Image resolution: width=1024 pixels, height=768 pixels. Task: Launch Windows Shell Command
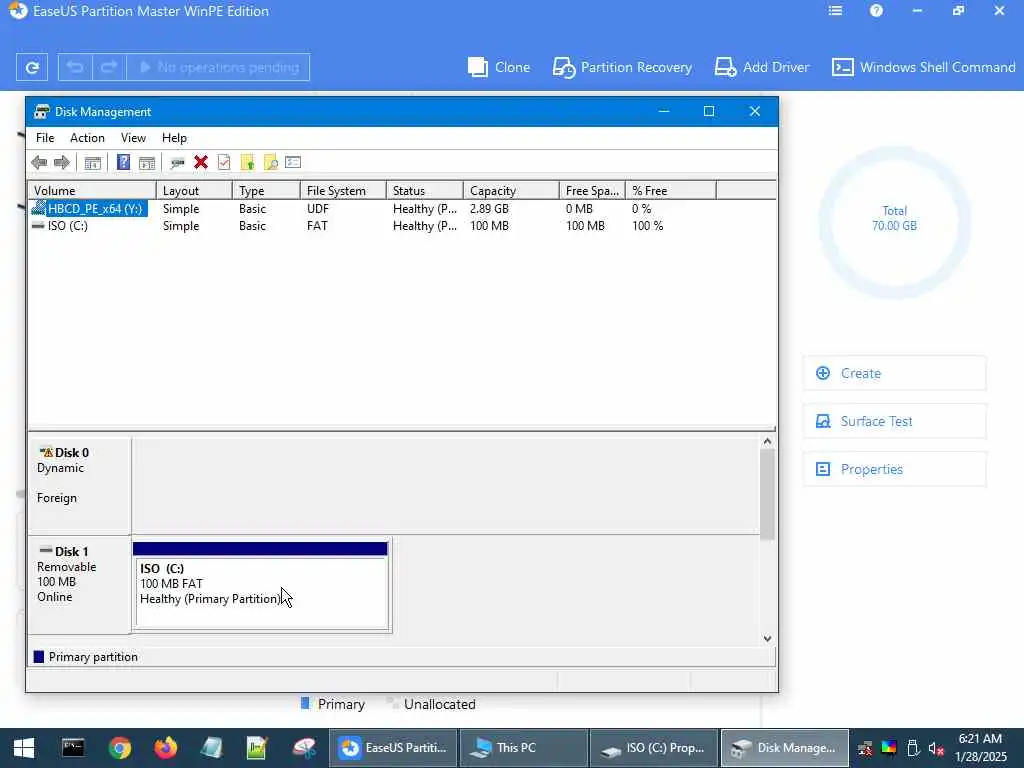(923, 67)
